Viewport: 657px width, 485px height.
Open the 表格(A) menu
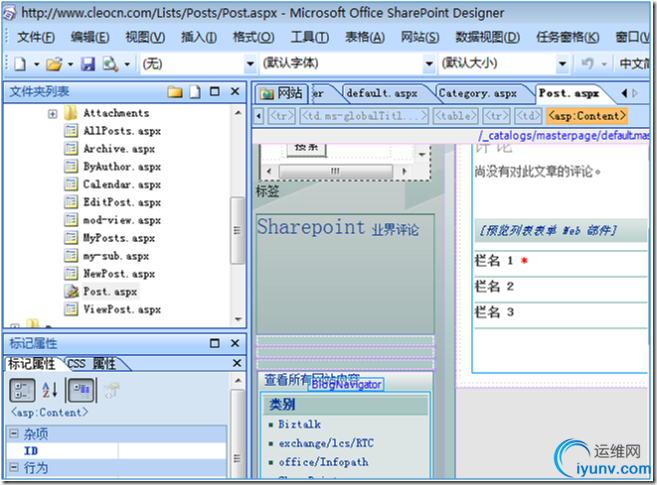pyautogui.click(x=365, y=37)
